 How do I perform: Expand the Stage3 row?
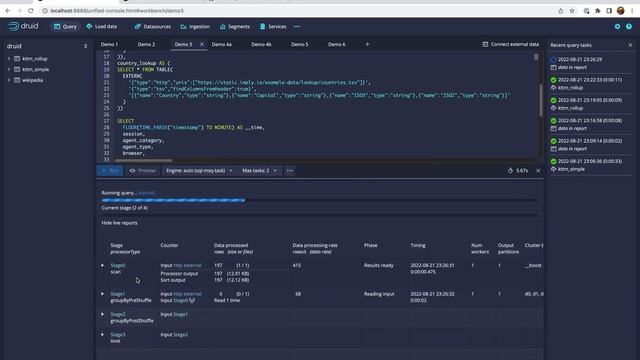point(102,335)
